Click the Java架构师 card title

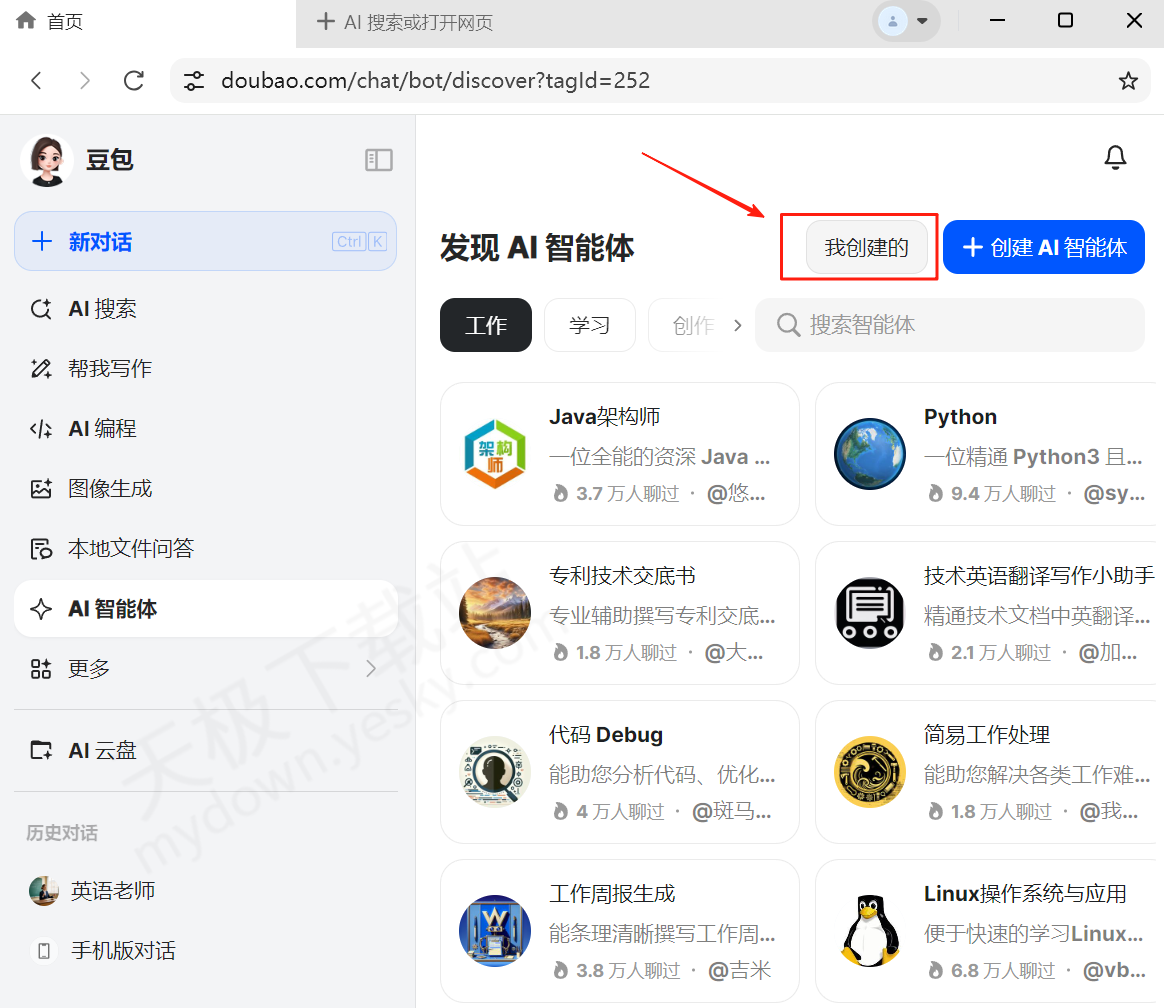604,416
